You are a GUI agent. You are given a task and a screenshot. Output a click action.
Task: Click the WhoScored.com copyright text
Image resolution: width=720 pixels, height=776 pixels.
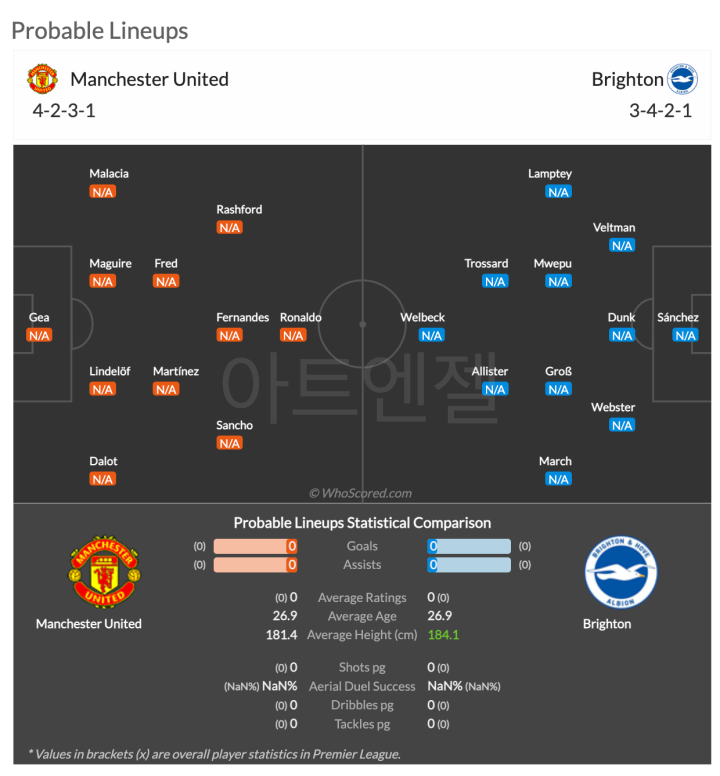(360, 493)
